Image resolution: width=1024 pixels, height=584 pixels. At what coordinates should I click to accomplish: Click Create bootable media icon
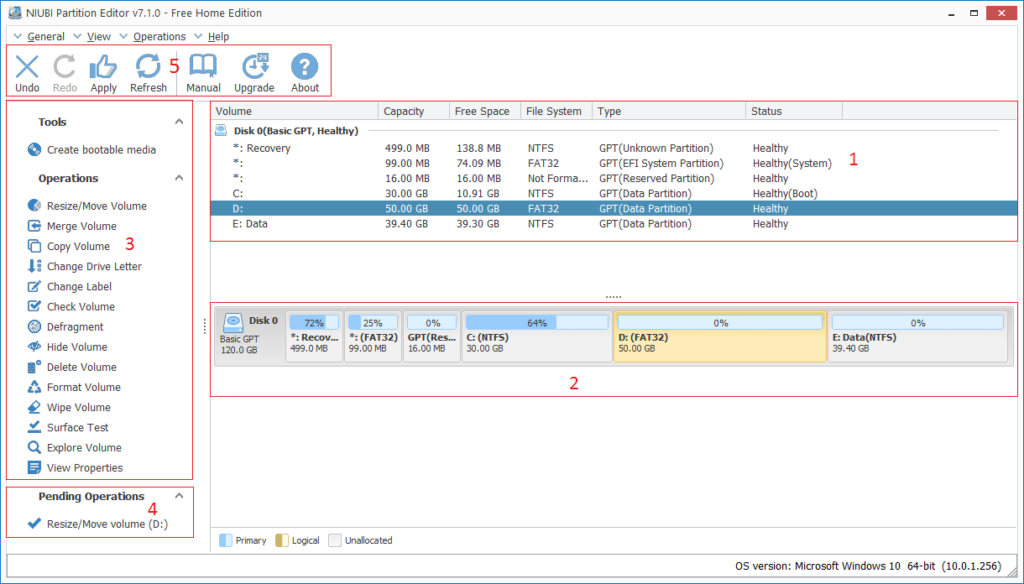tap(34, 150)
